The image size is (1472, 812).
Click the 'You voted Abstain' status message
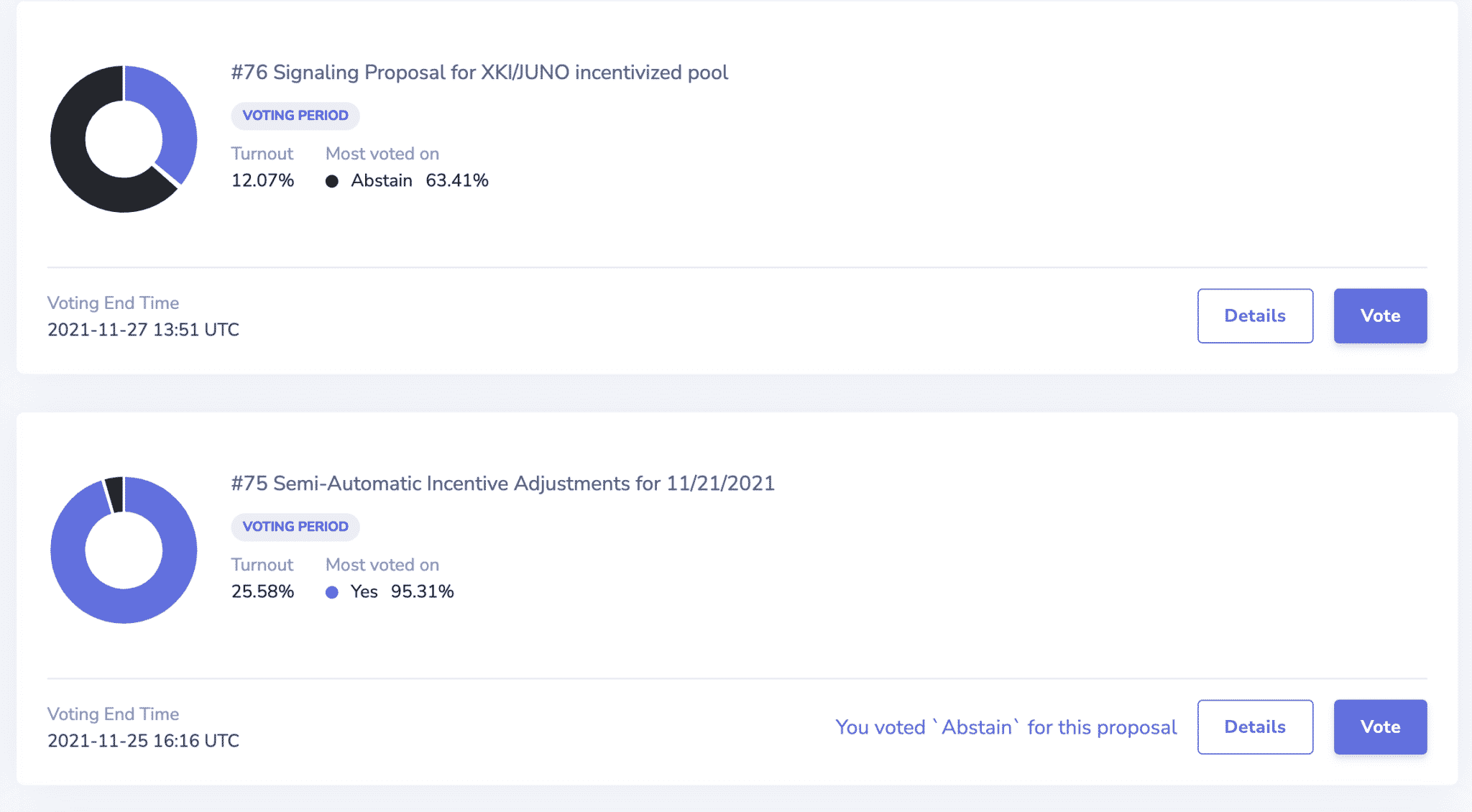(x=1006, y=727)
